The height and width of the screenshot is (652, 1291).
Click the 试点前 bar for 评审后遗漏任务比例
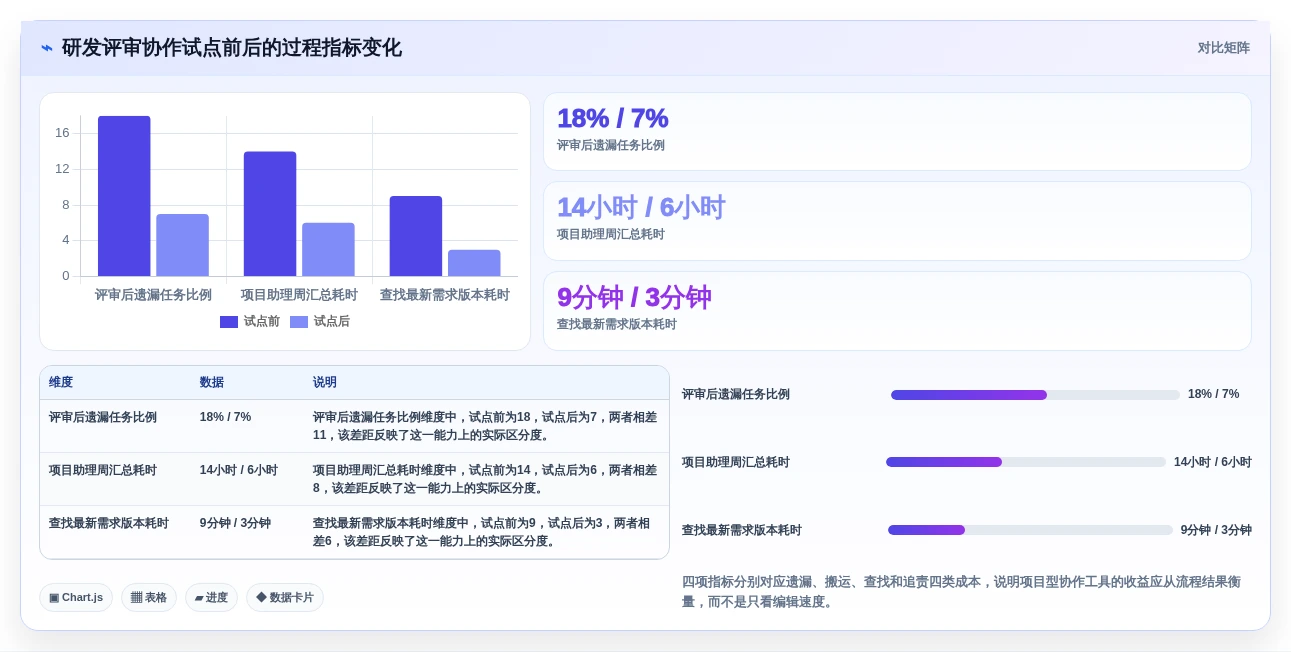(x=124, y=196)
